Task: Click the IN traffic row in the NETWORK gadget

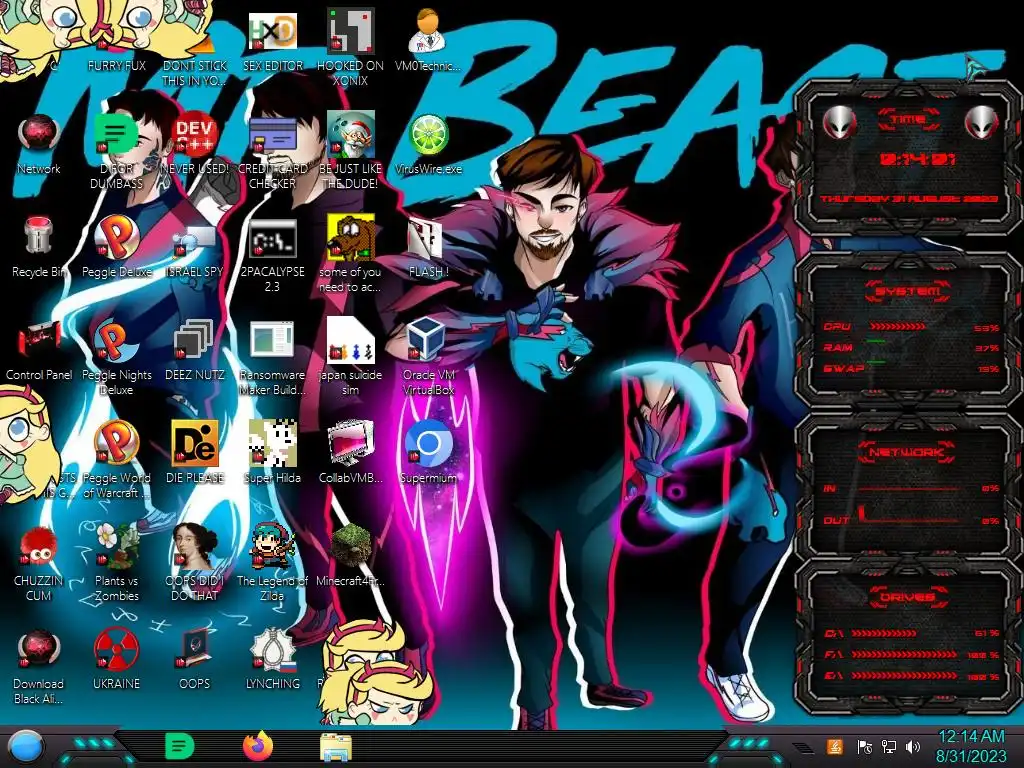Action: (911, 488)
